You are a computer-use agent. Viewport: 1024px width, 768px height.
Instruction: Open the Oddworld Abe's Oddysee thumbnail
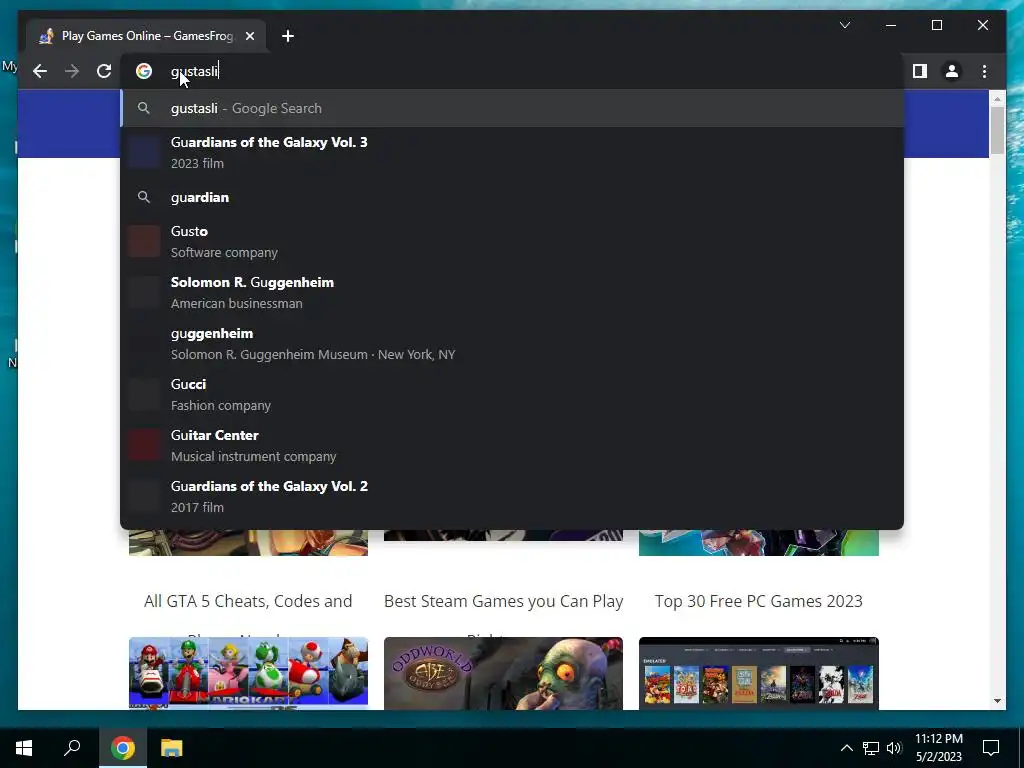coord(504,673)
